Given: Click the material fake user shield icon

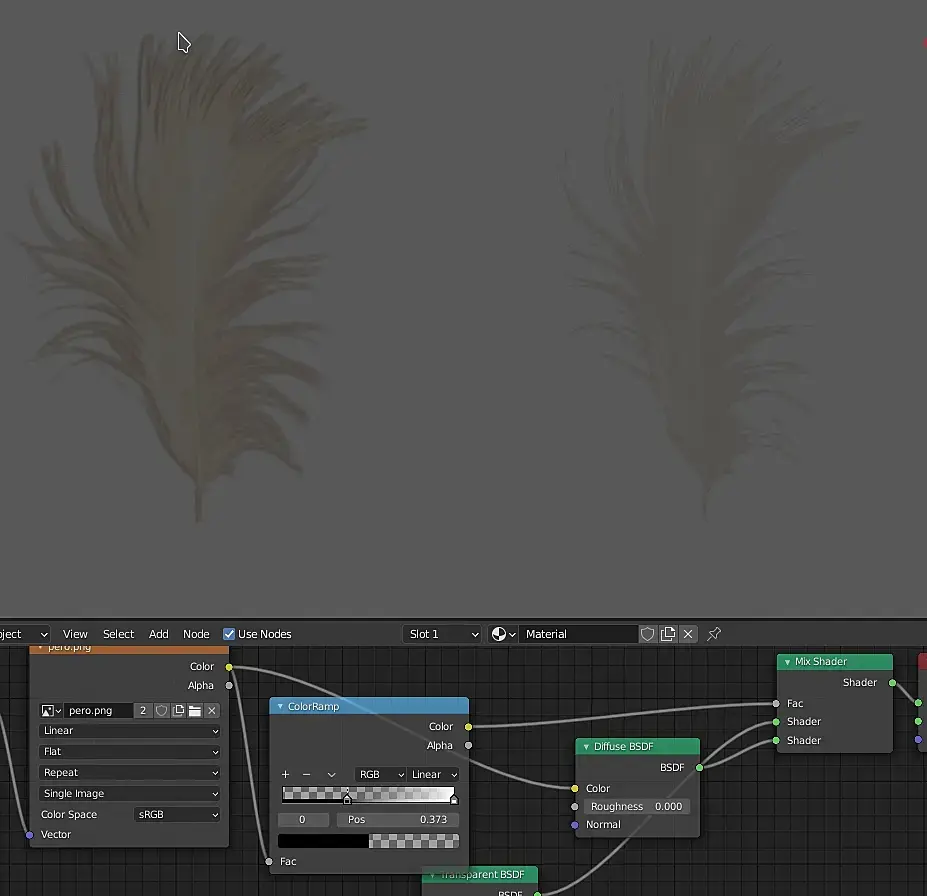Looking at the screenshot, I should (647, 634).
